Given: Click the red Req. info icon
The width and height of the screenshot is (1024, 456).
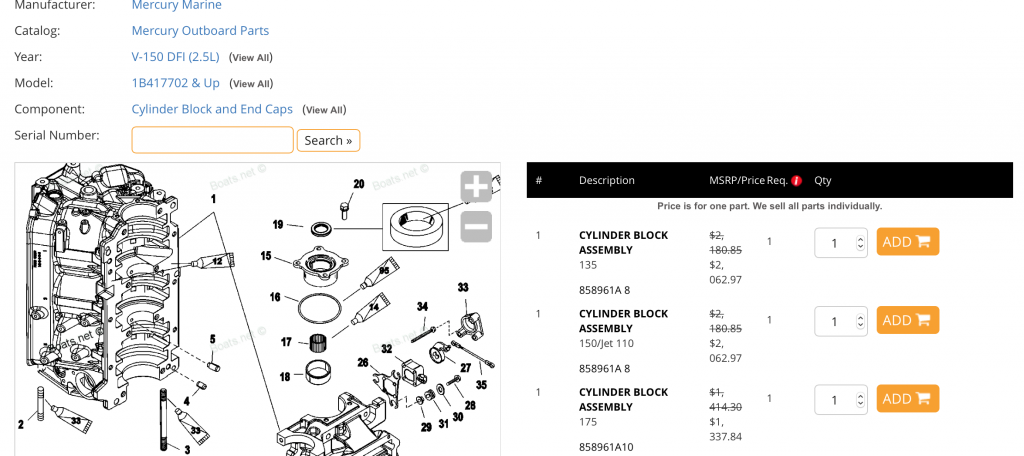Looking at the screenshot, I should click(x=796, y=181).
